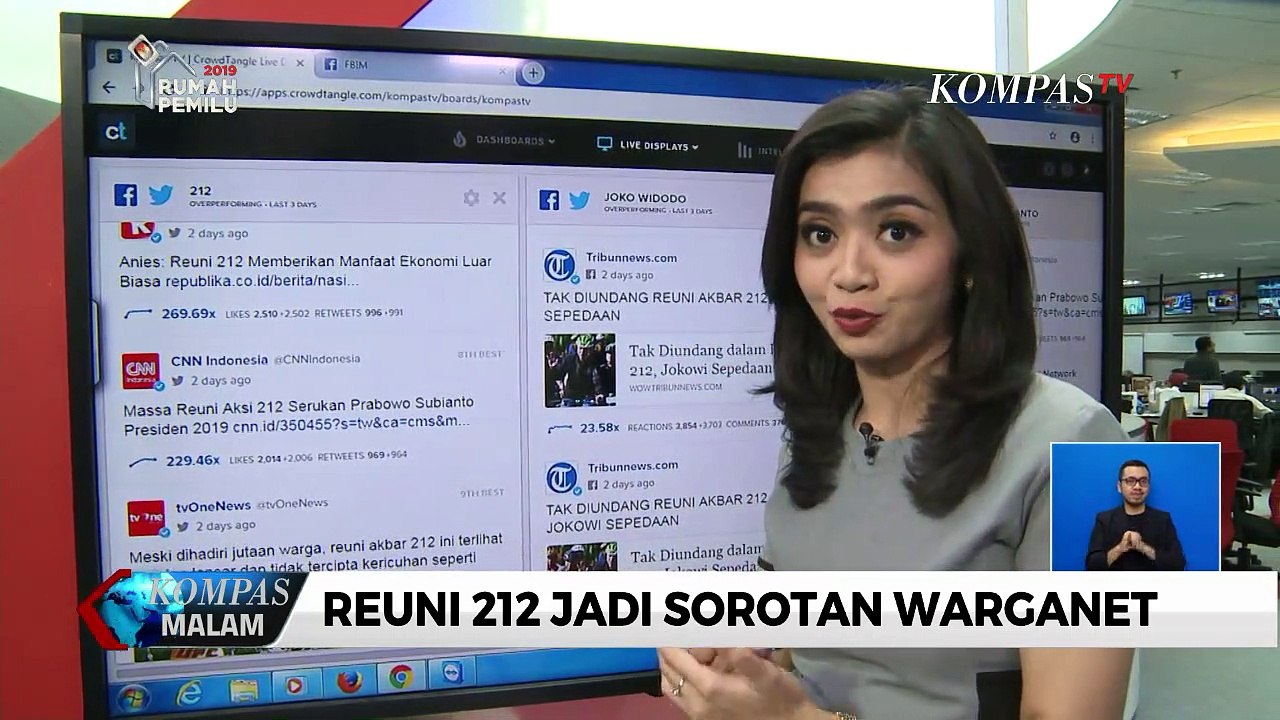
Task: Click the Facebook icon in the 212 column
Action: point(126,195)
